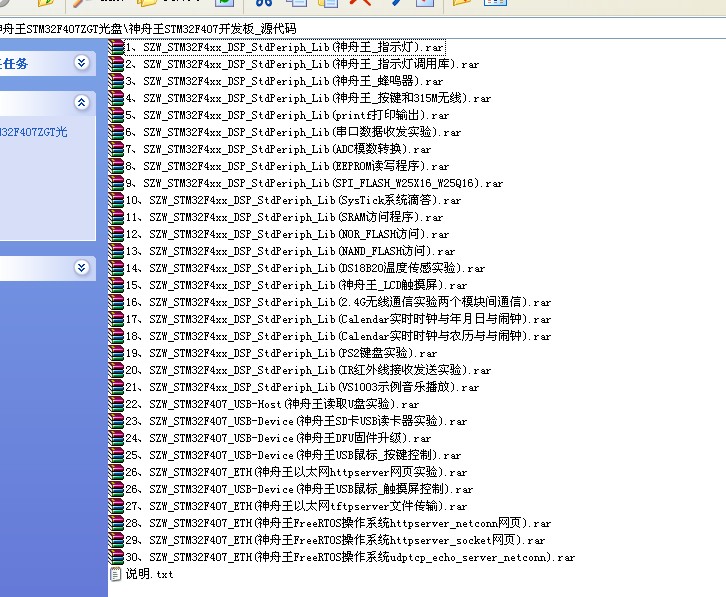Screen dimensions: 726x597
Task: Click archive icon beside 7、ADC模数转换
Action: click(116, 149)
